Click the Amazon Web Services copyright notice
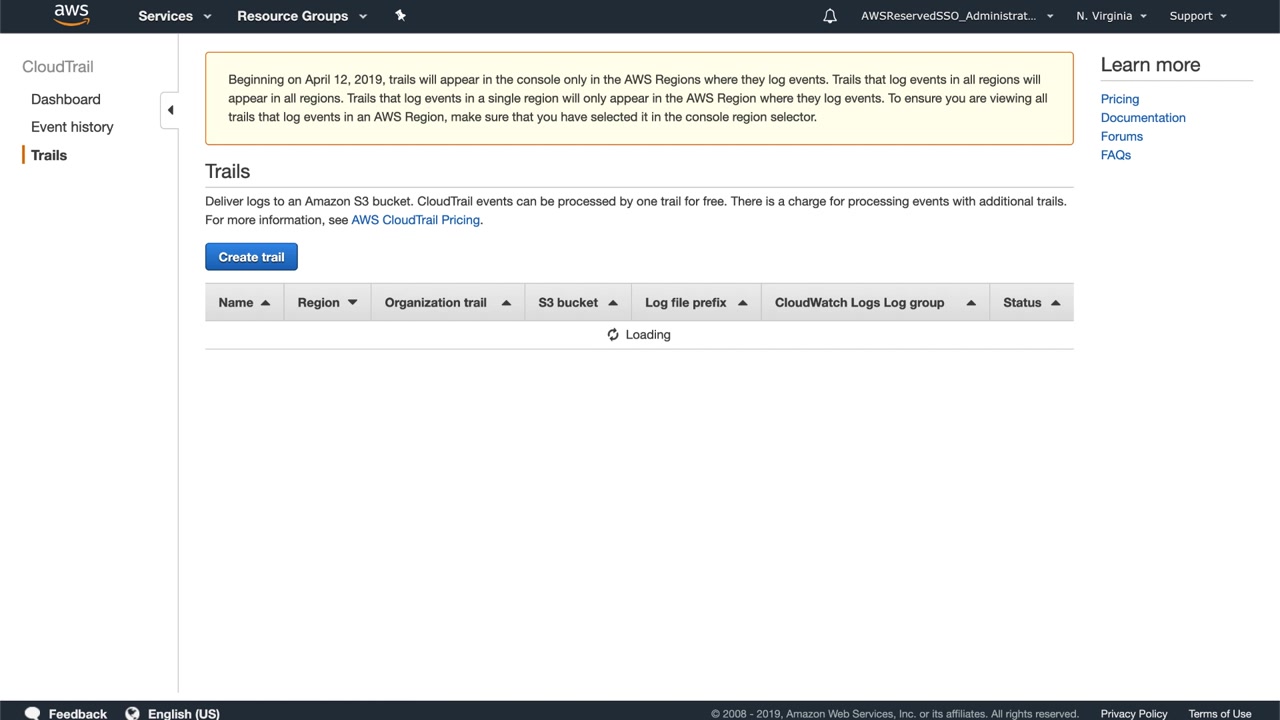Image resolution: width=1280 pixels, height=720 pixels. (895, 714)
